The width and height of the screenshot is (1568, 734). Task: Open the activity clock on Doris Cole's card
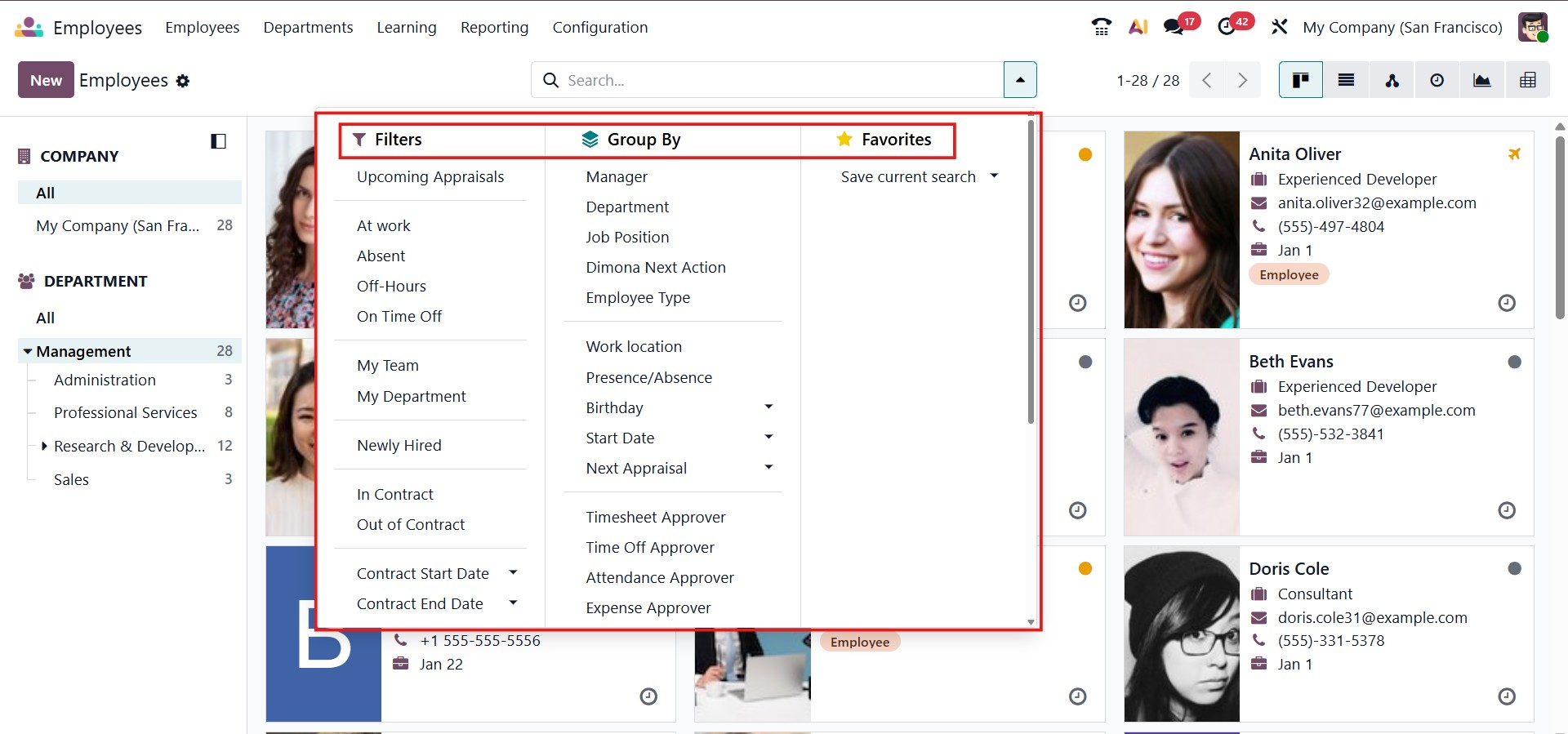(1507, 696)
